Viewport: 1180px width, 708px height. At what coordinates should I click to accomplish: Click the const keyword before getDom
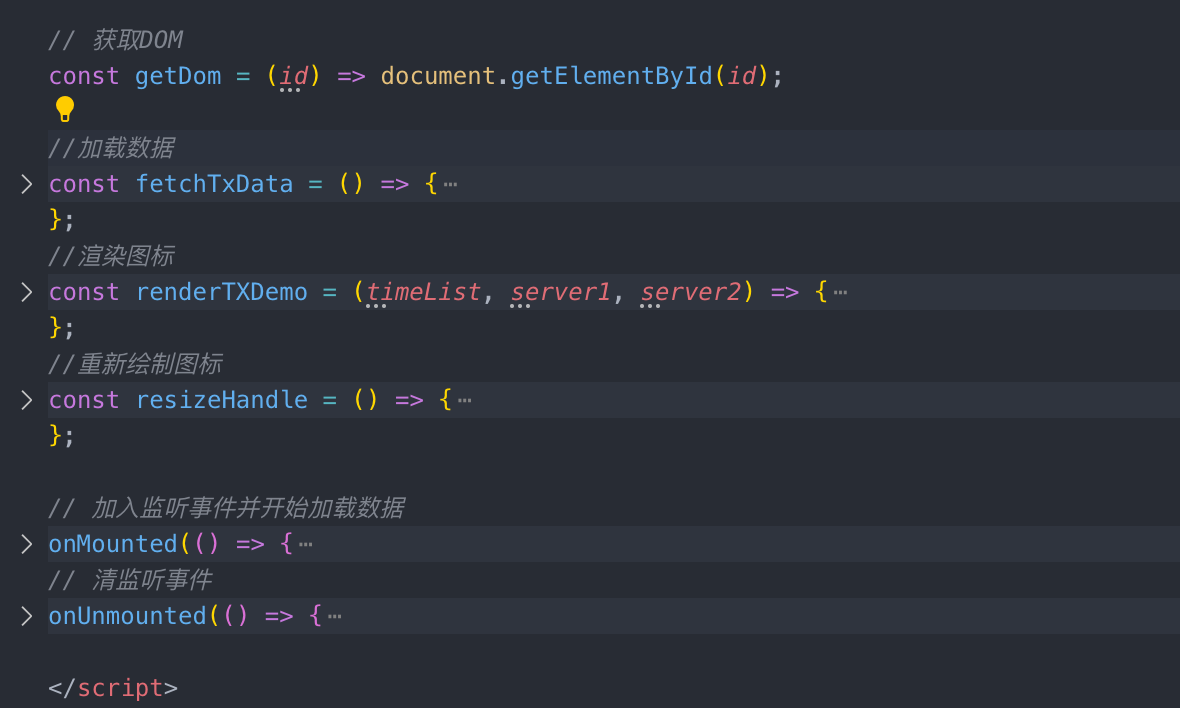pos(84,76)
